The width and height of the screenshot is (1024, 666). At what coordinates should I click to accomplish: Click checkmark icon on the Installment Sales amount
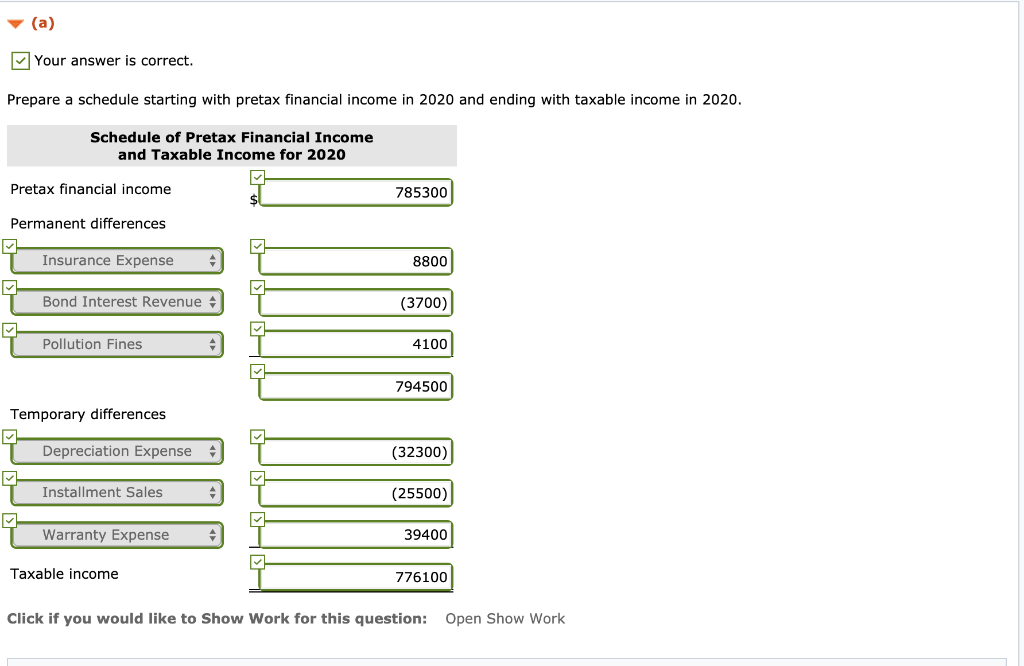258,478
